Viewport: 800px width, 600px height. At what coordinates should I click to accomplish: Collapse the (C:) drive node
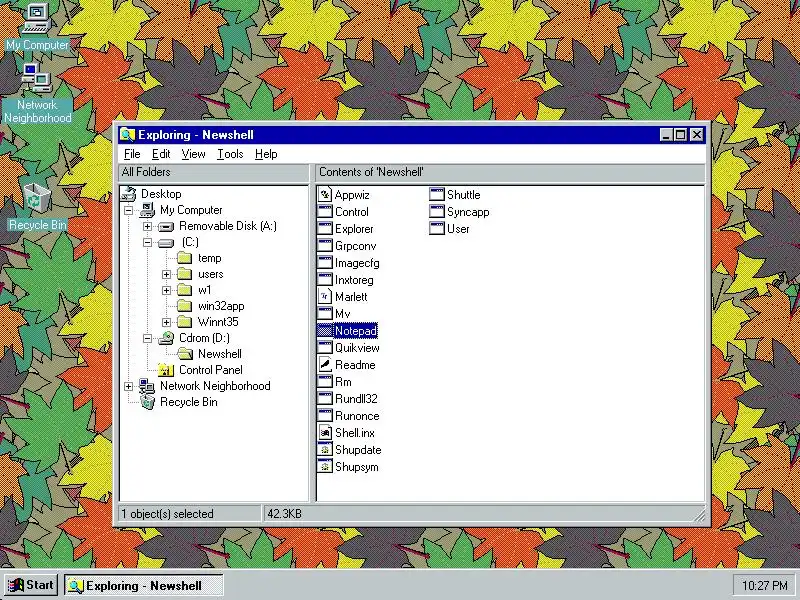(147, 242)
